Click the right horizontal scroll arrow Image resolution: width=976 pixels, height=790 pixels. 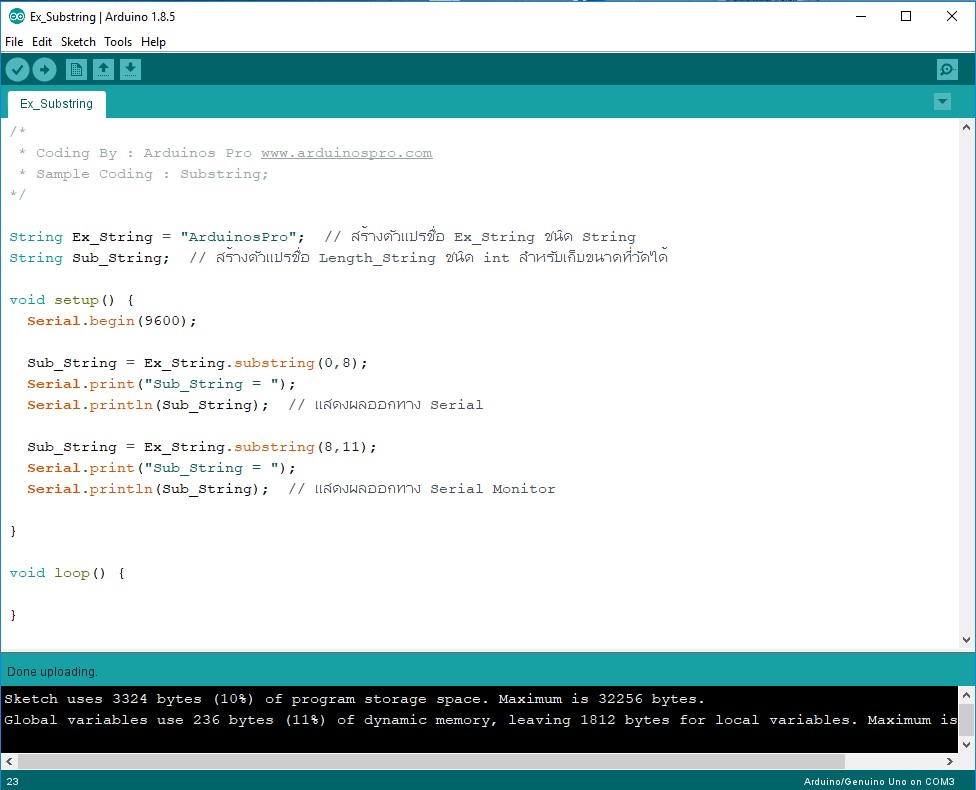click(949, 761)
